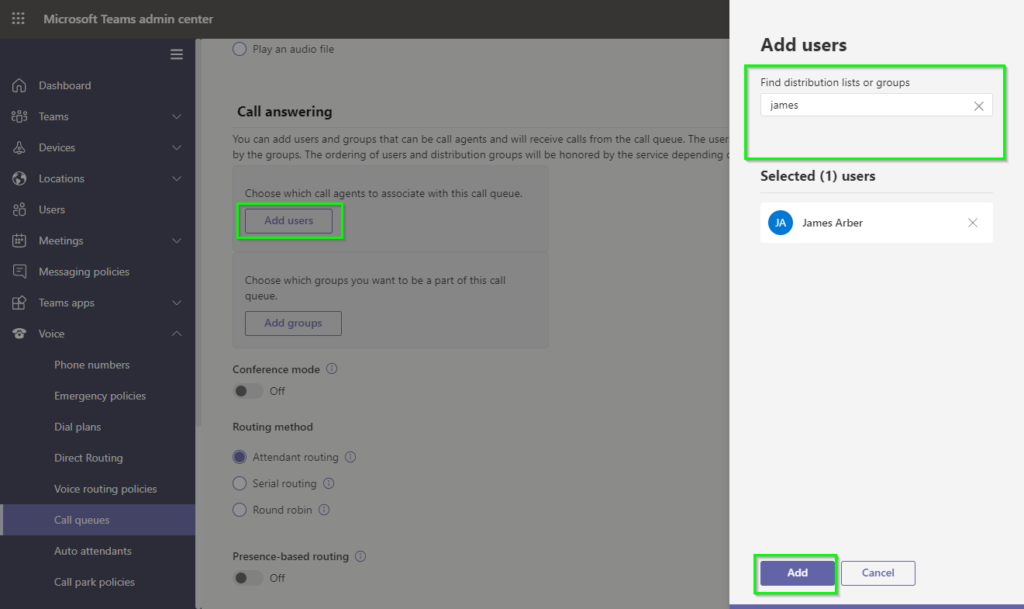Select Round robin routing method
Screen dimensions: 1024x609
point(240,510)
